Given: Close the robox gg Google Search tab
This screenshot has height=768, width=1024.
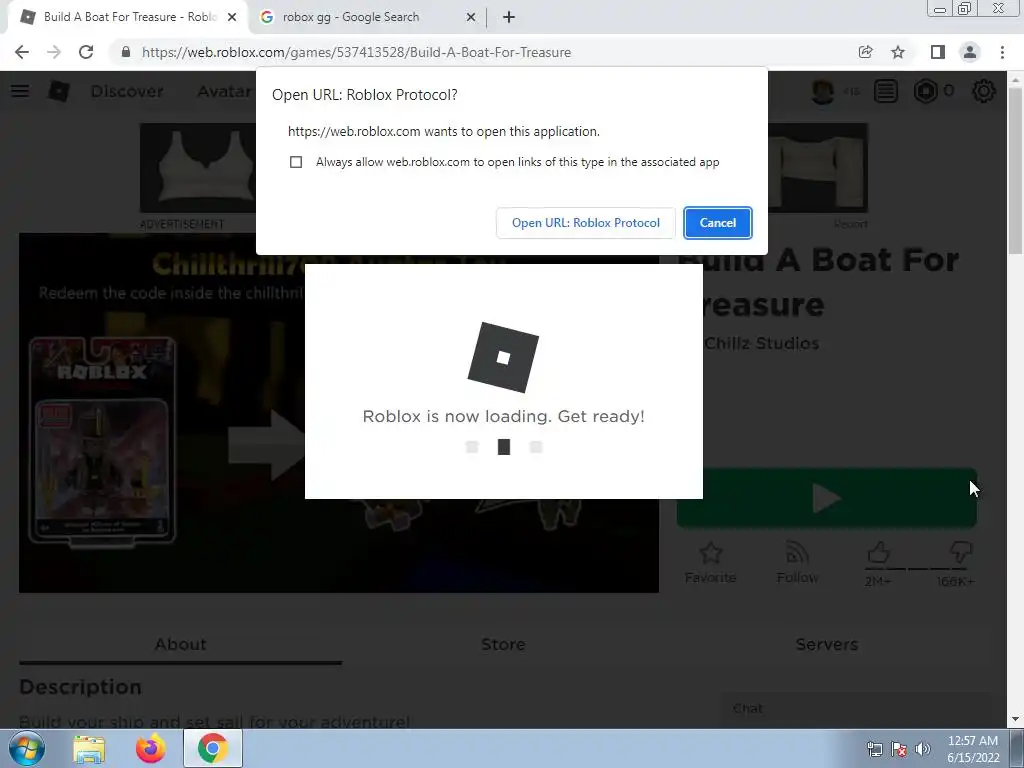Looking at the screenshot, I should tap(471, 17).
